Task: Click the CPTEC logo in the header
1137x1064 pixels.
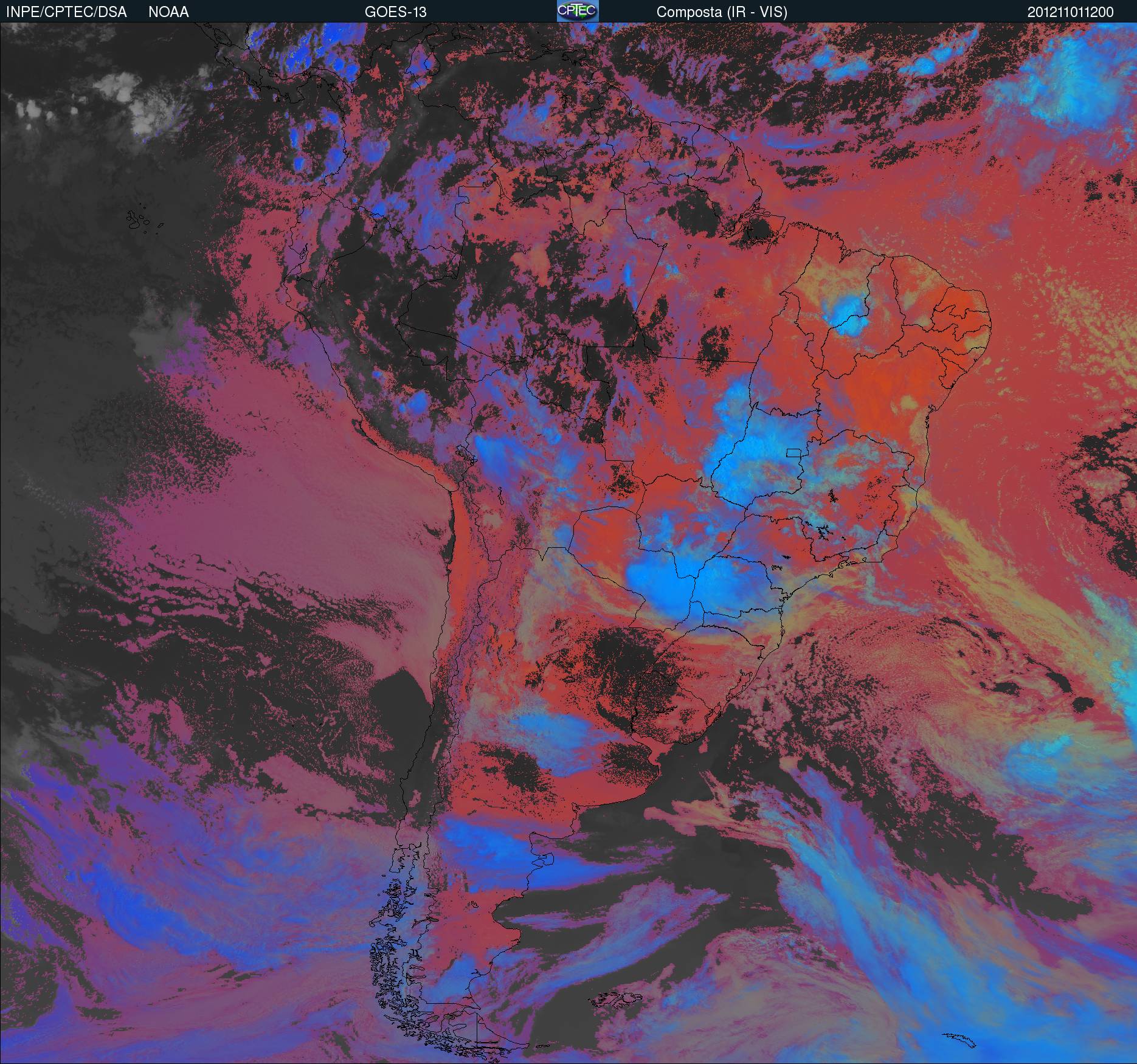Action: (x=578, y=11)
